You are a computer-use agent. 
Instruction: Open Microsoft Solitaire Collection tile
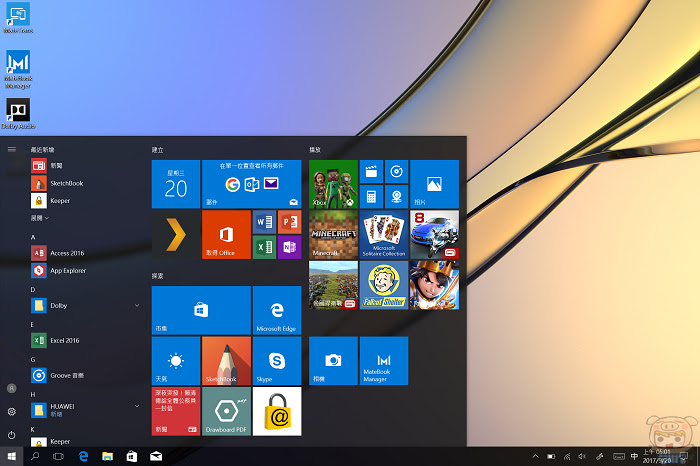[384, 235]
